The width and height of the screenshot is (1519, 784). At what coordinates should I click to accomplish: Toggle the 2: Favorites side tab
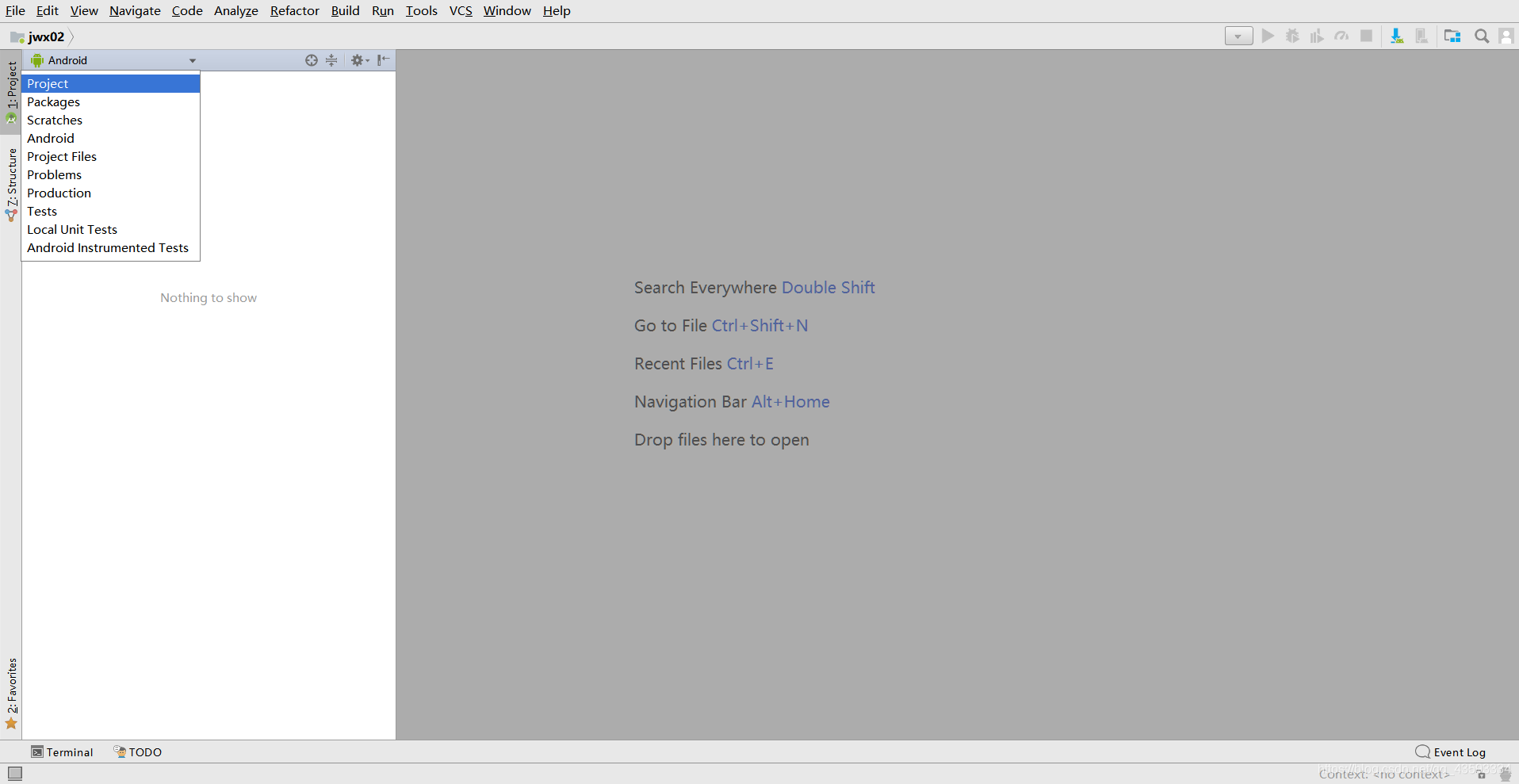pyautogui.click(x=11, y=694)
